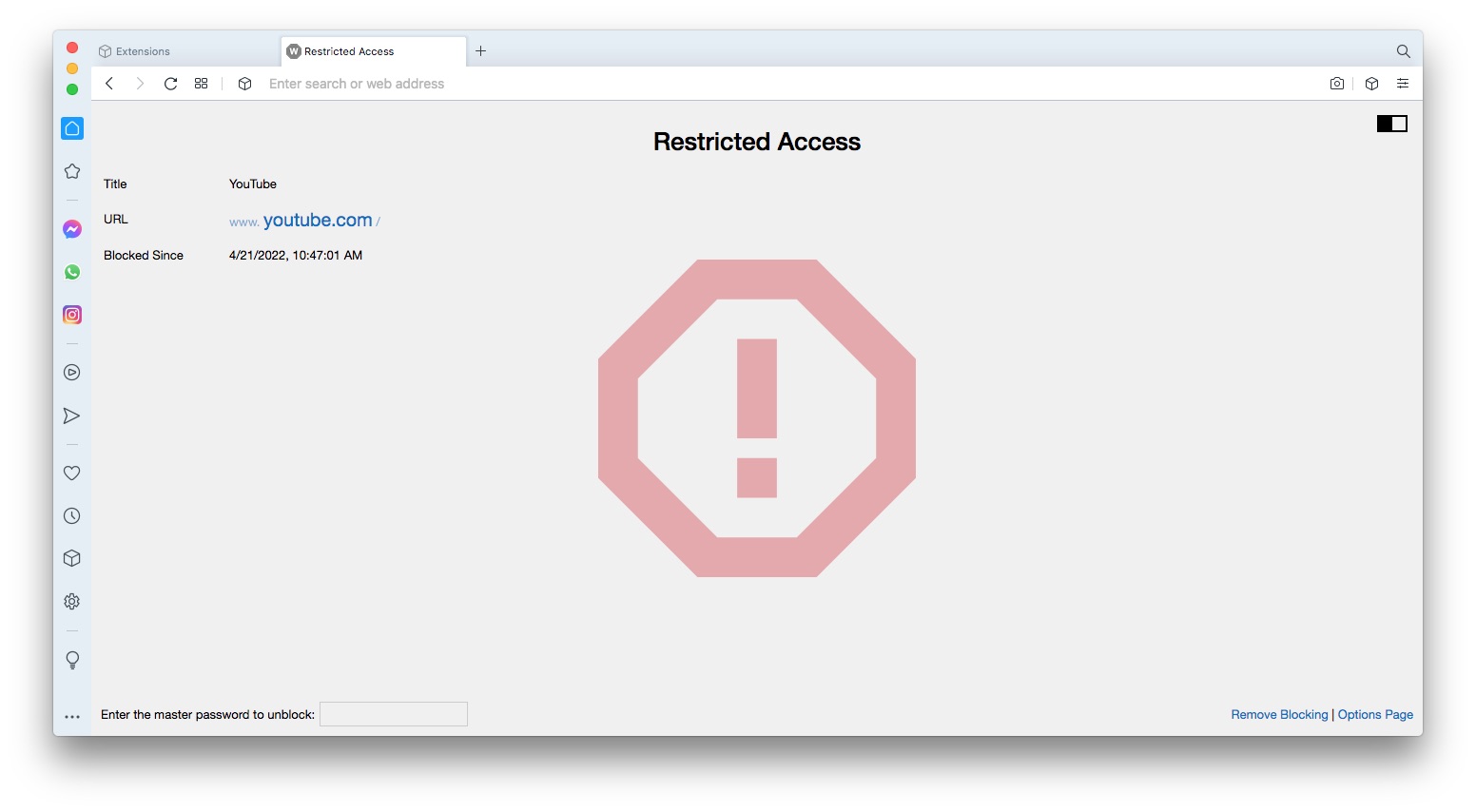Click the lightbulb tips icon in sidebar
Image resolution: width=1476 pixels, height=812 pixels.
tap(72, 660)
